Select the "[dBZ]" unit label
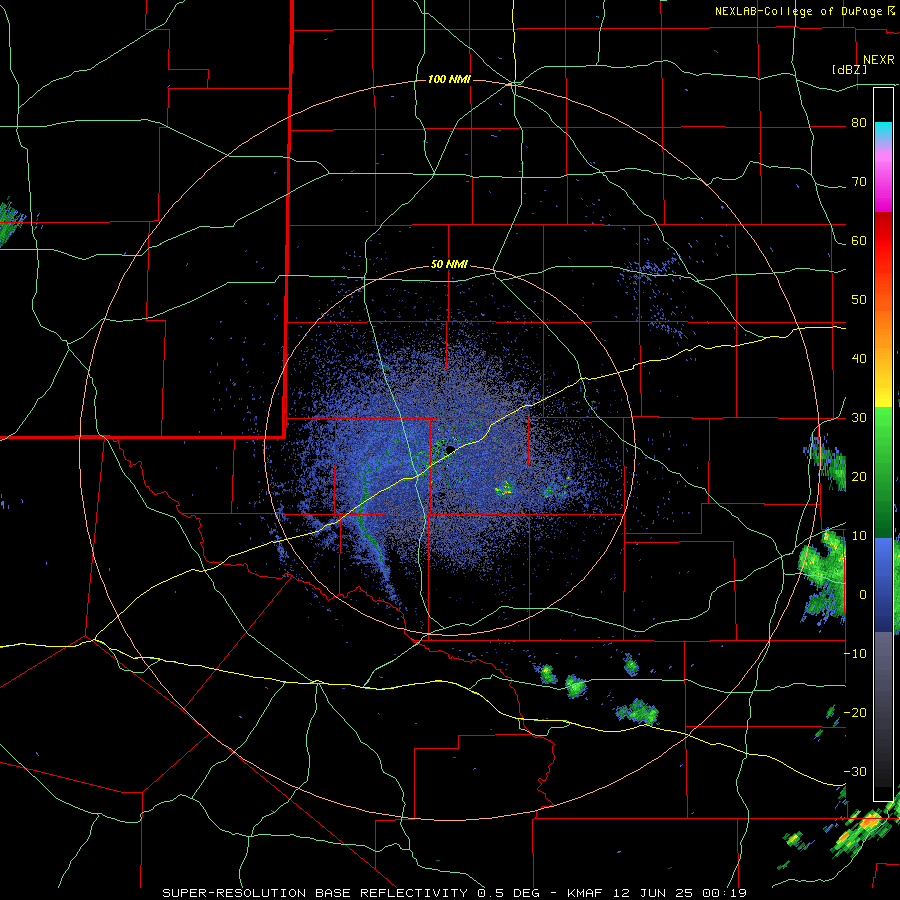900x900 pixels. [x=849, y=70]
